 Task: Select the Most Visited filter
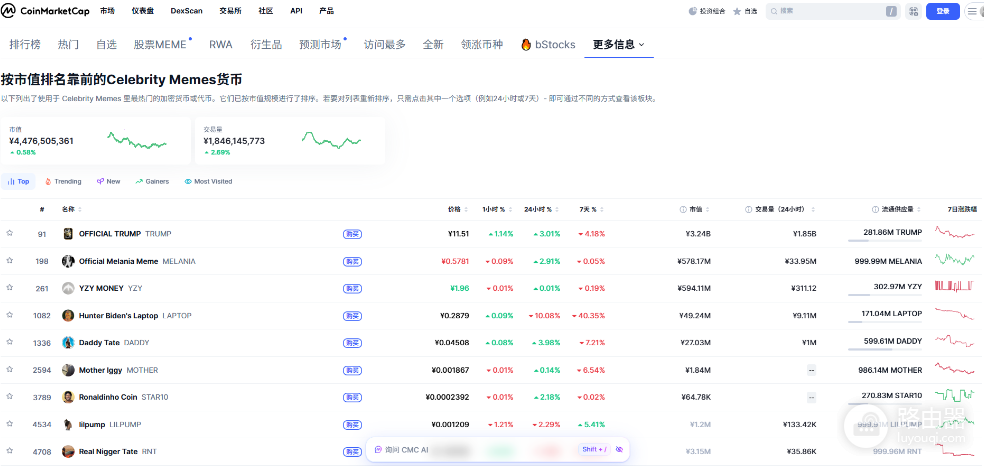point(208,181)
